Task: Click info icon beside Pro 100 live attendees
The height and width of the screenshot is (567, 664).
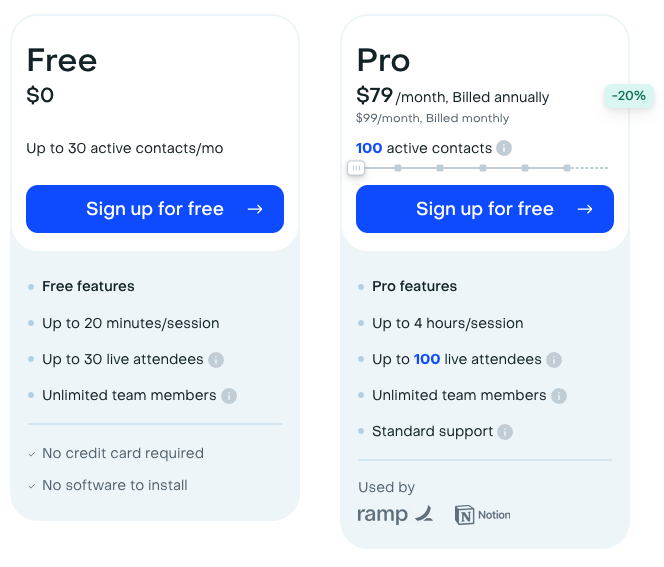Action: pyautogui.click(x=554, y=360)
